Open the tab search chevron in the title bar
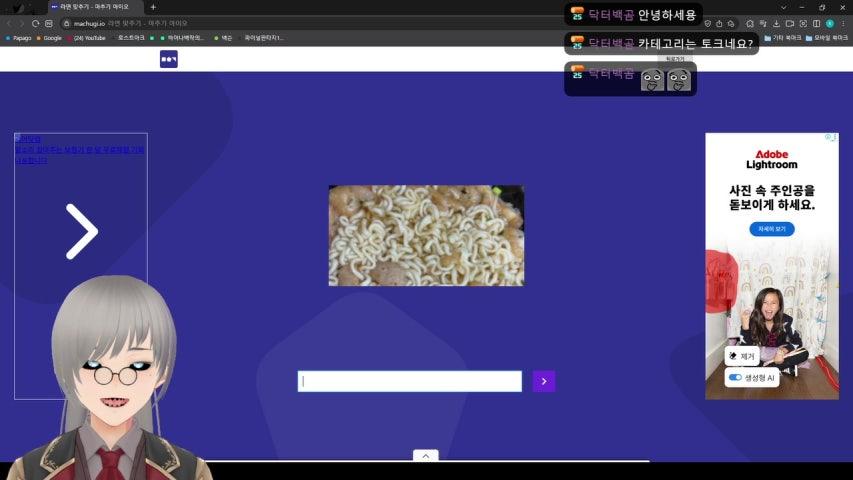The height and width of the screenshot is (480, 853). pyautogui.click(x=783, y=8)
